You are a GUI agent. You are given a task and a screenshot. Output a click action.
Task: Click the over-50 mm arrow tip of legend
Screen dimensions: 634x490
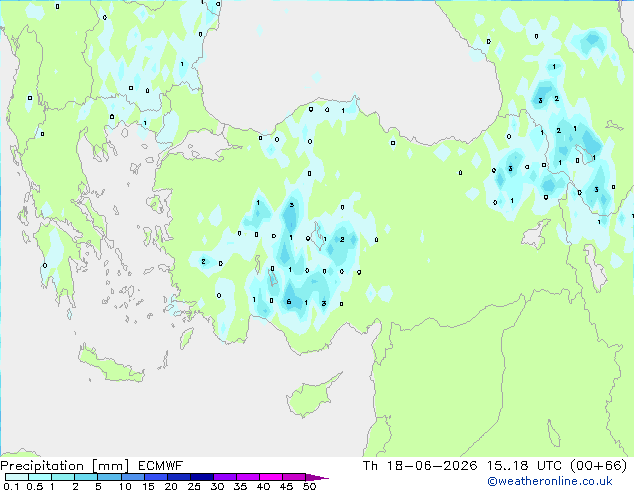317,477
